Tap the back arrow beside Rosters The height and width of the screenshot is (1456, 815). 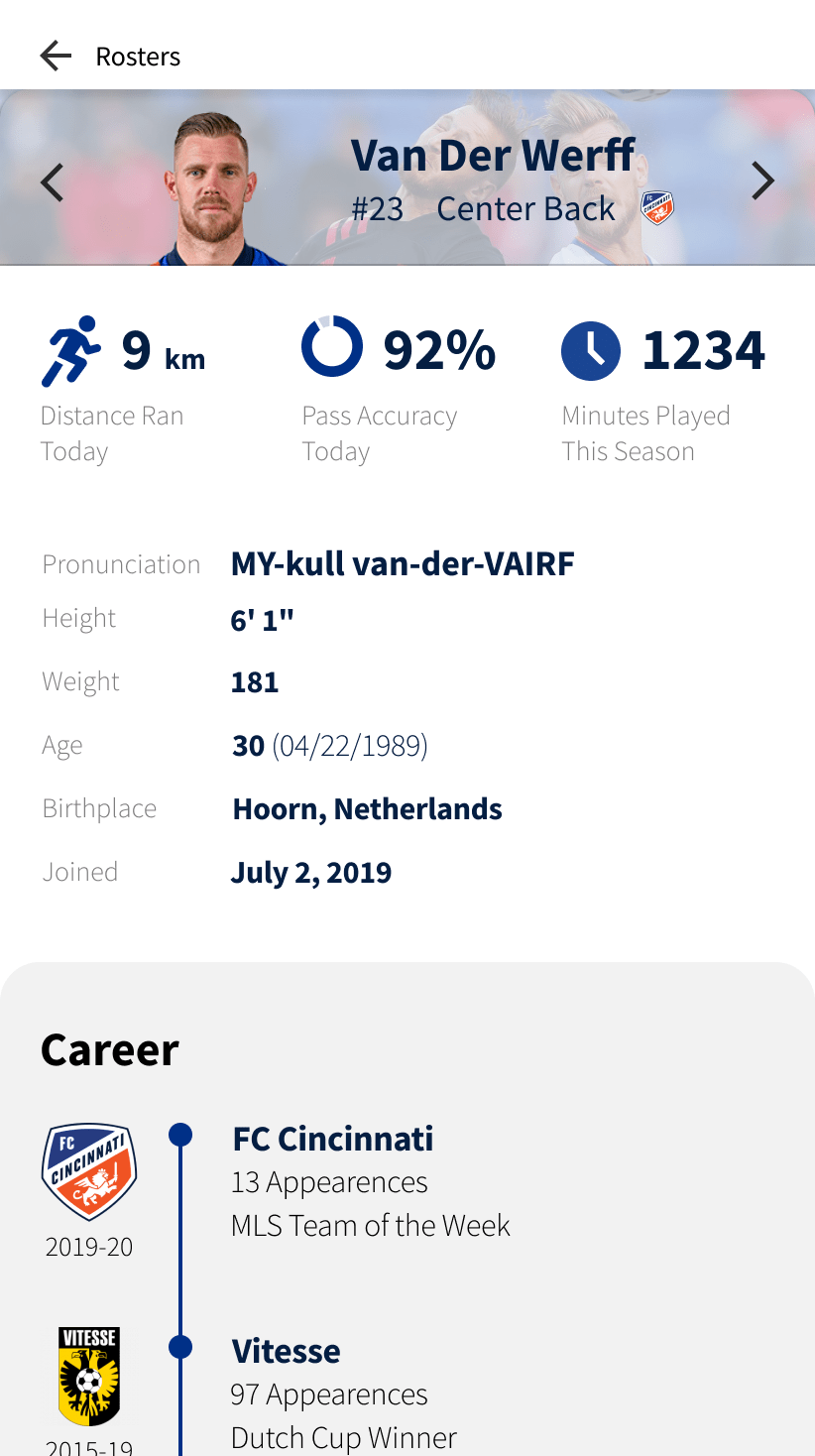click(x=56, y=57)
